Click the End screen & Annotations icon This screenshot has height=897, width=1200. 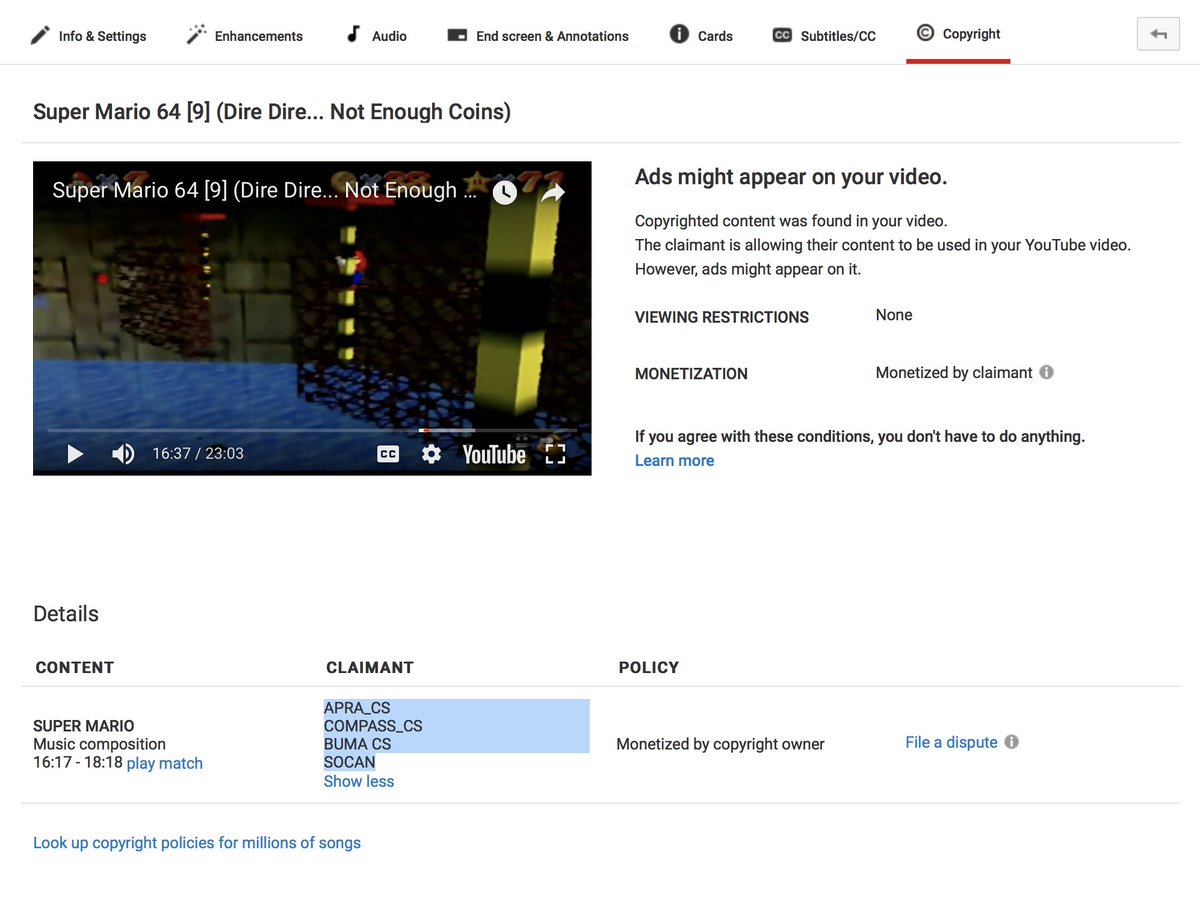[x=457, y=35]
